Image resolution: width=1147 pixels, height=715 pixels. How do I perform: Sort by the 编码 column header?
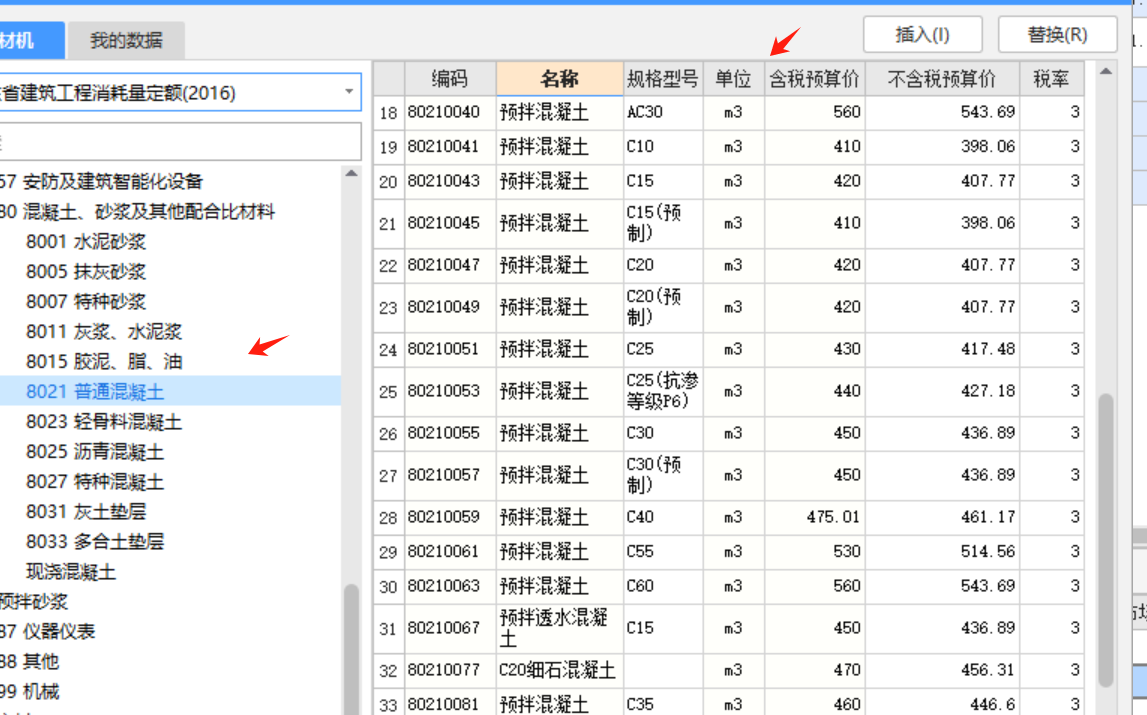(x=450, y=78)
